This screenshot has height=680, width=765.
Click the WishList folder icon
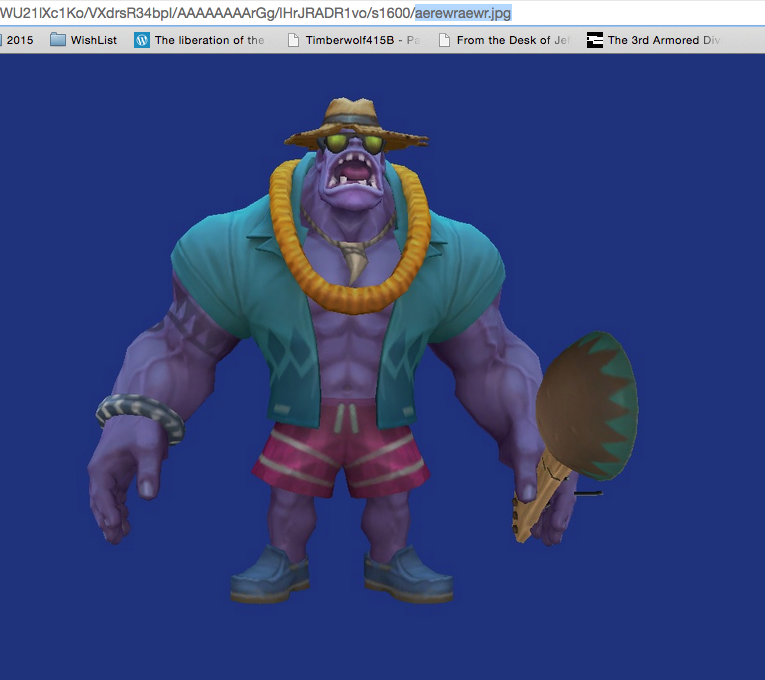tap(58, 40)
